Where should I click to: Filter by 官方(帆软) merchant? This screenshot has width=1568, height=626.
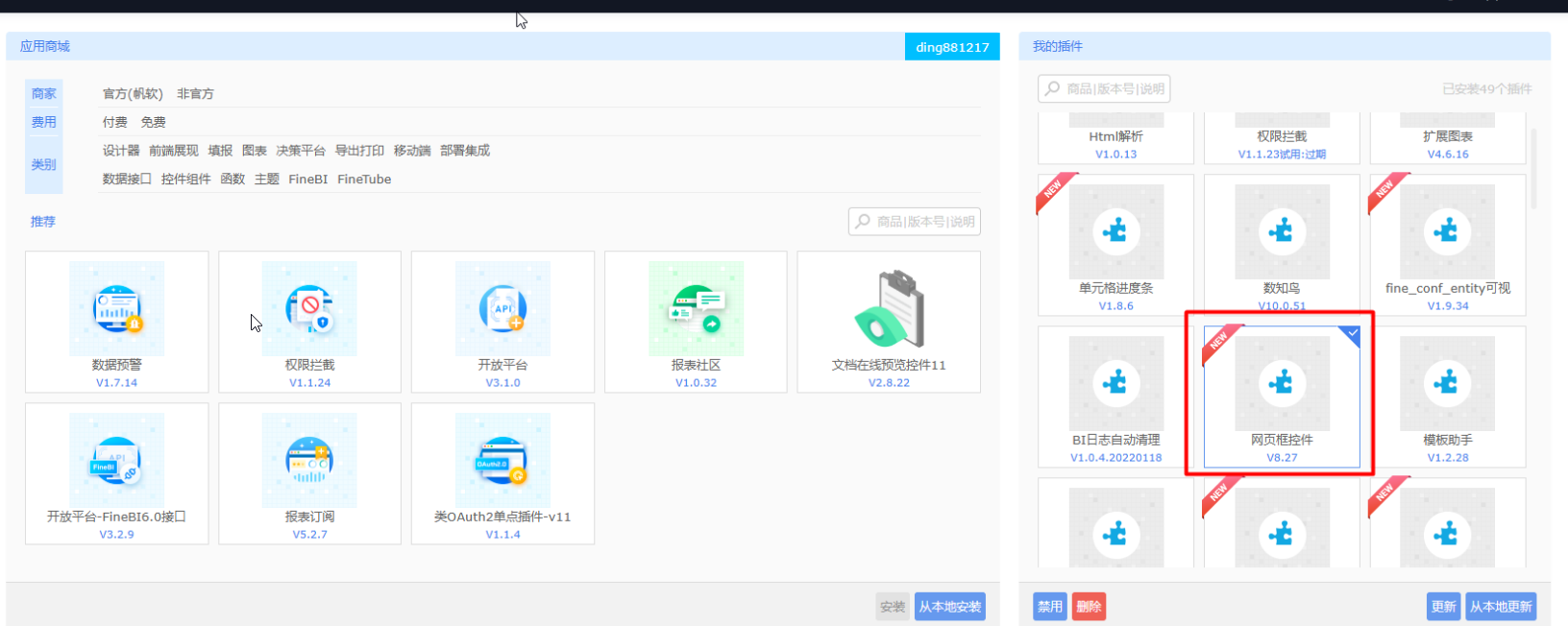[x=133, y=94]
